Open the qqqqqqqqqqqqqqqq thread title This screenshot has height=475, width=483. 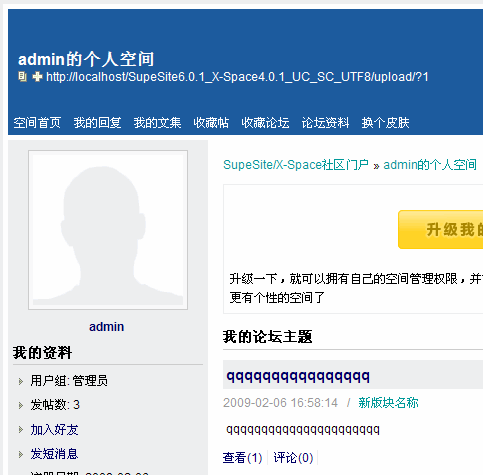(x=298, y=377)
